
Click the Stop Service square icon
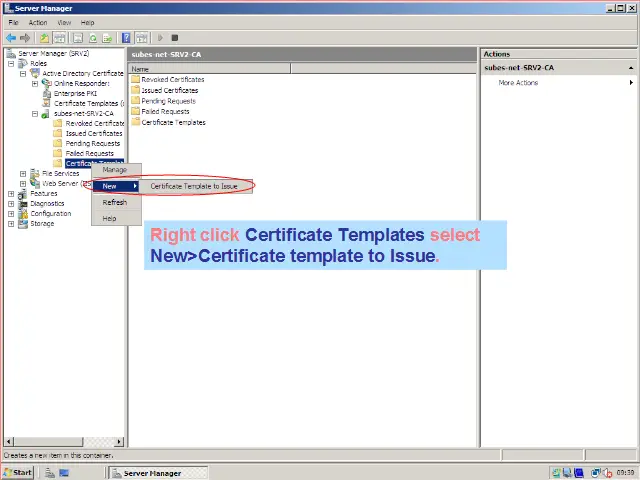[x=175, y=38]
